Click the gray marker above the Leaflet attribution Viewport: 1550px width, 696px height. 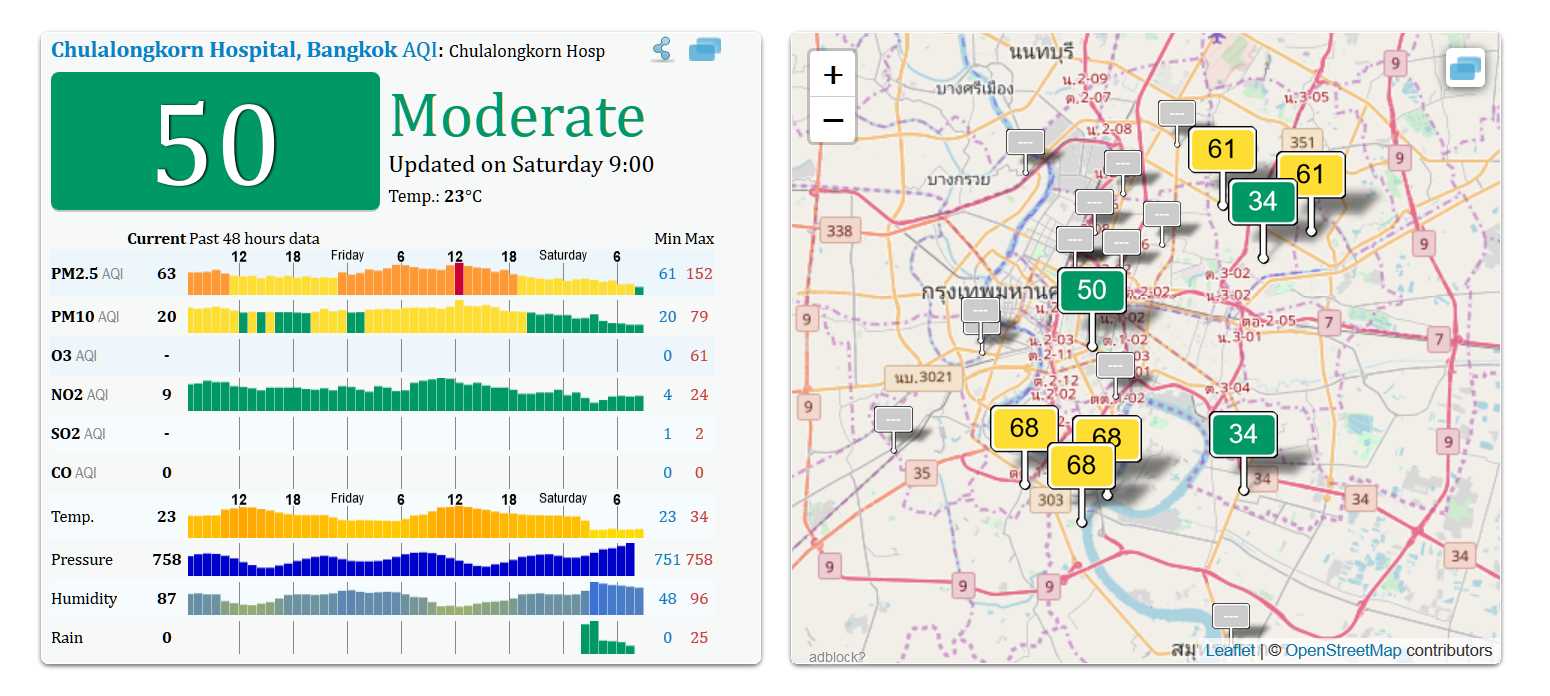(1230, 616)
